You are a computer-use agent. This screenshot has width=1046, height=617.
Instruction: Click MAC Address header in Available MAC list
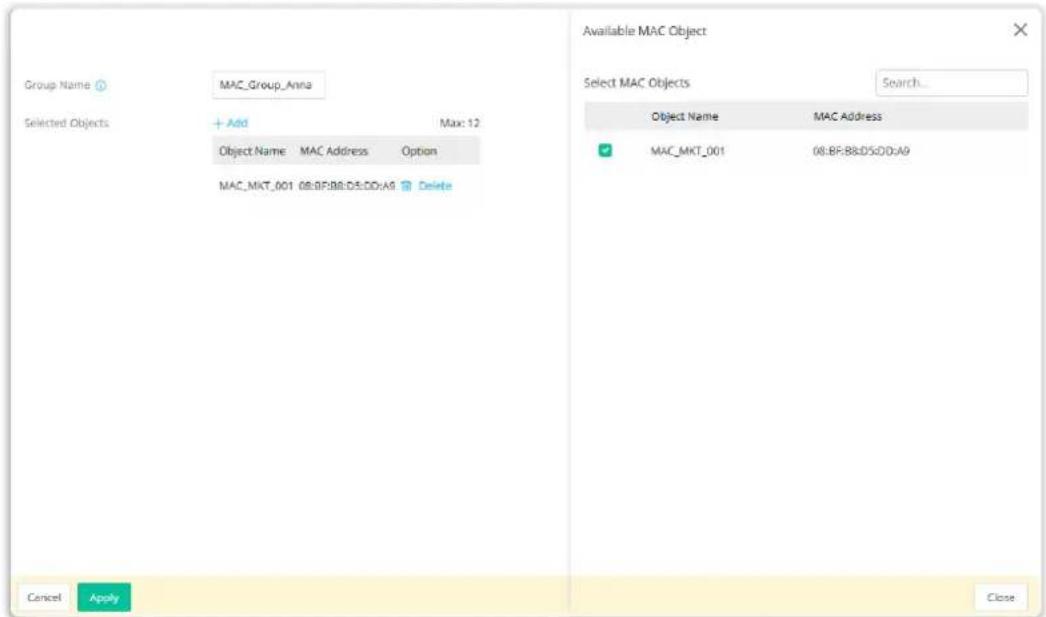click(x=847, y=116)
